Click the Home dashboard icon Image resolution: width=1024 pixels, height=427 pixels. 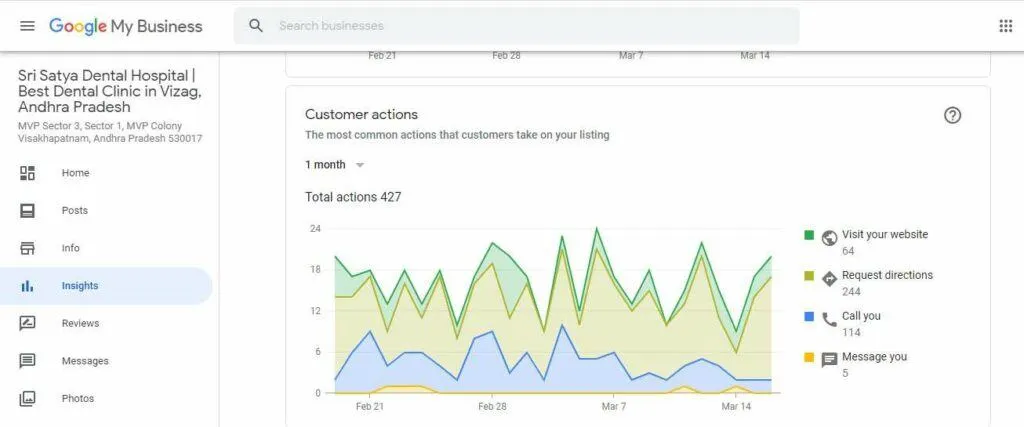[x=27, y=173]
